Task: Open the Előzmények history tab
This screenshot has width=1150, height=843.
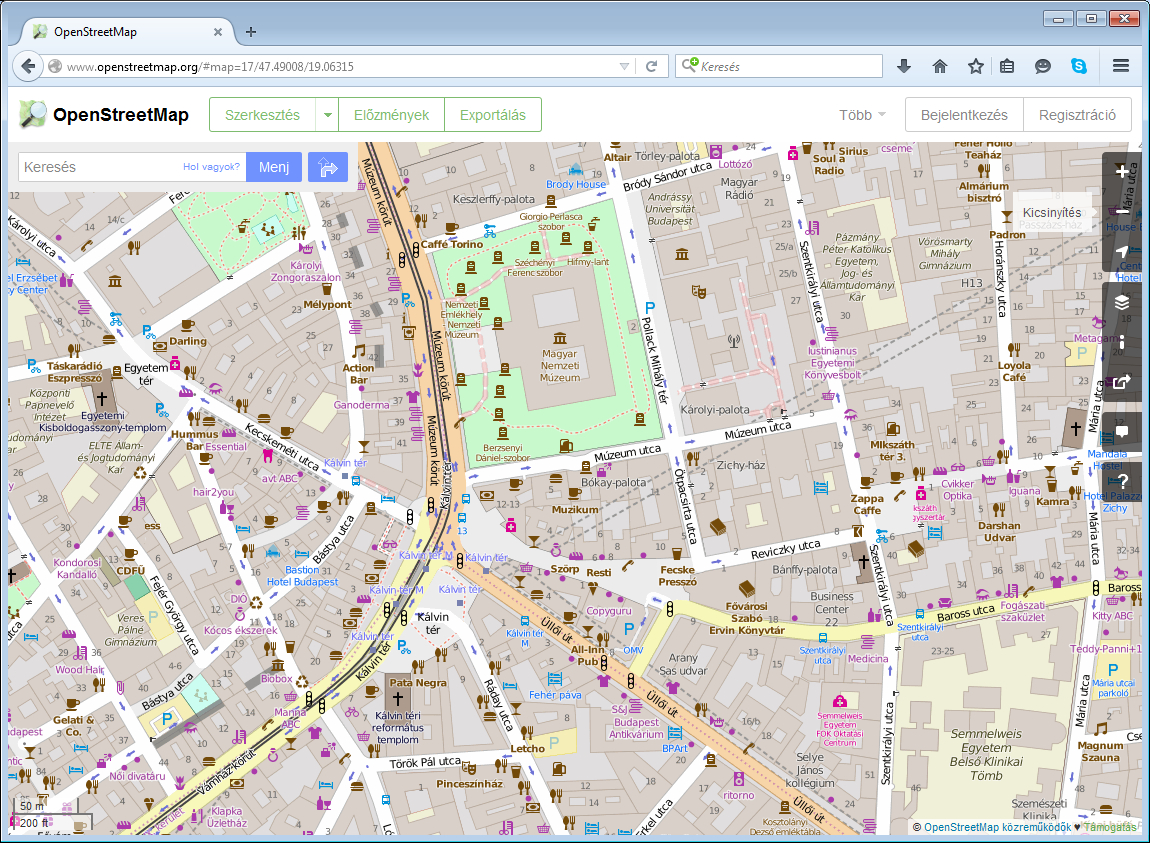Action: [x=392, y=115]
